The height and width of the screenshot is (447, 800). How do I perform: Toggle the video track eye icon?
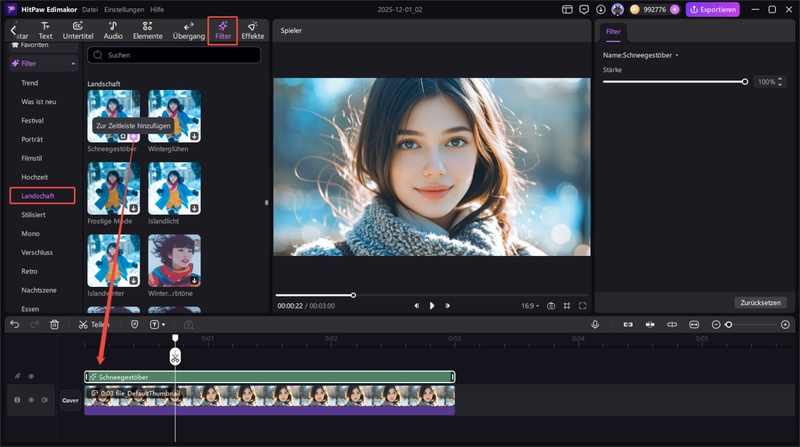tap(31, 400)
